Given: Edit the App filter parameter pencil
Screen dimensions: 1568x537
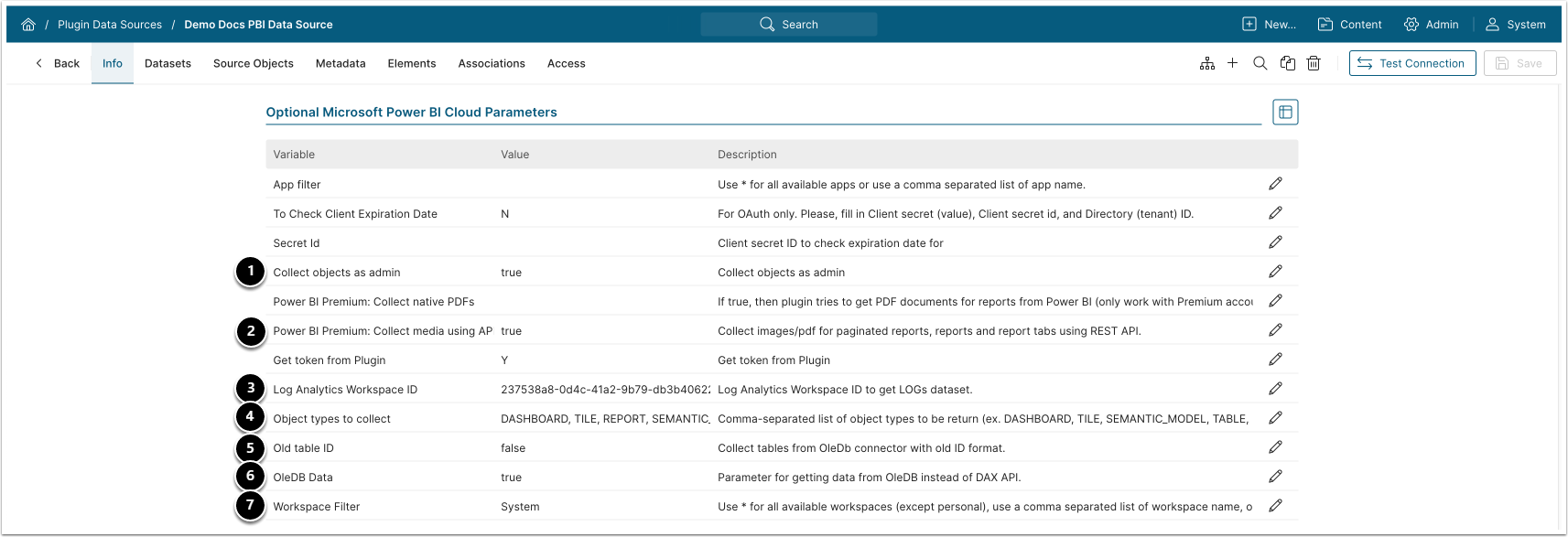Looking at the screenshot, I should pyautogui.click(x=1275, y=184).
